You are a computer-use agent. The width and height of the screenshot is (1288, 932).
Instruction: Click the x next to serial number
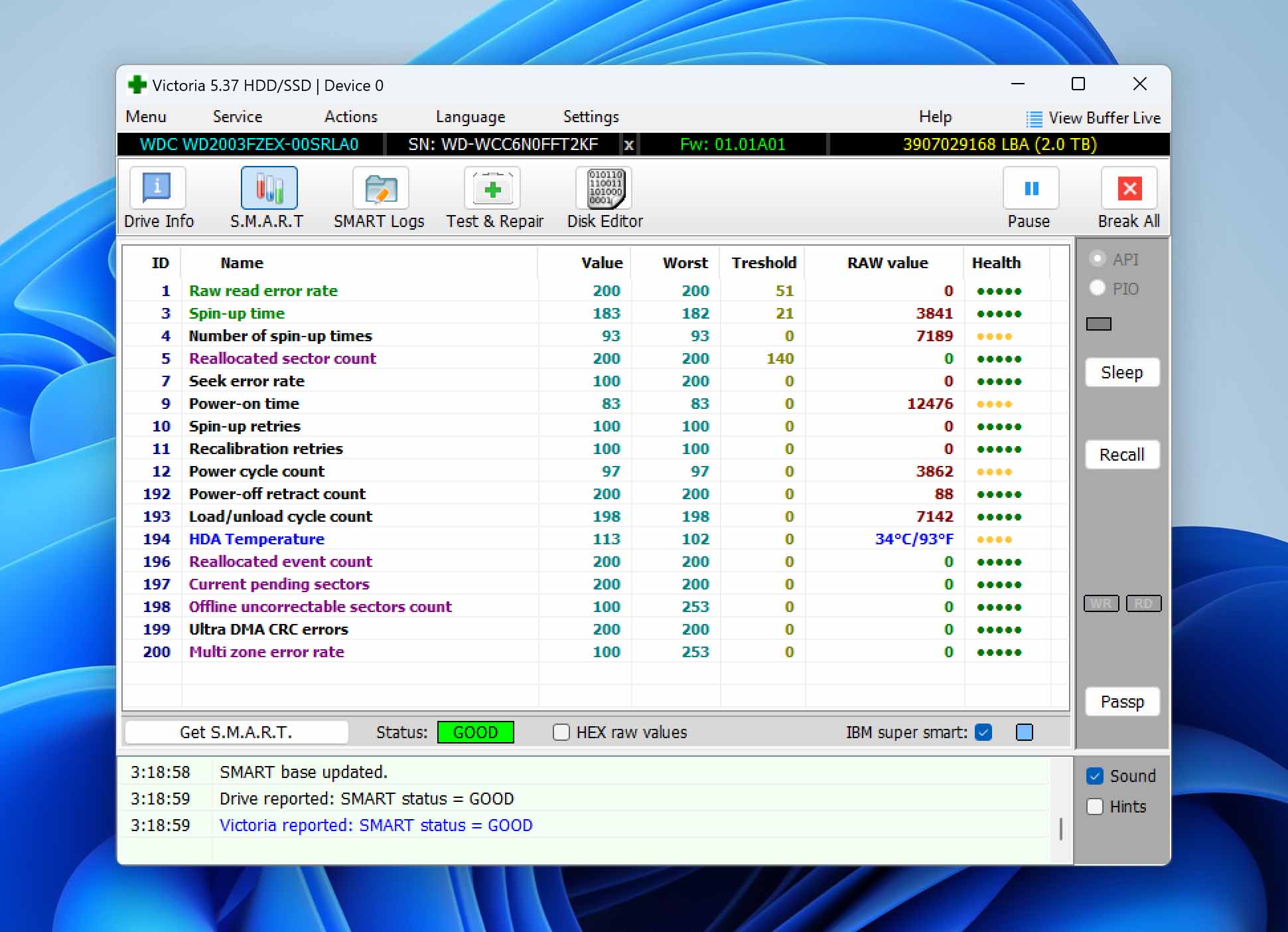(x=628, y=145)
